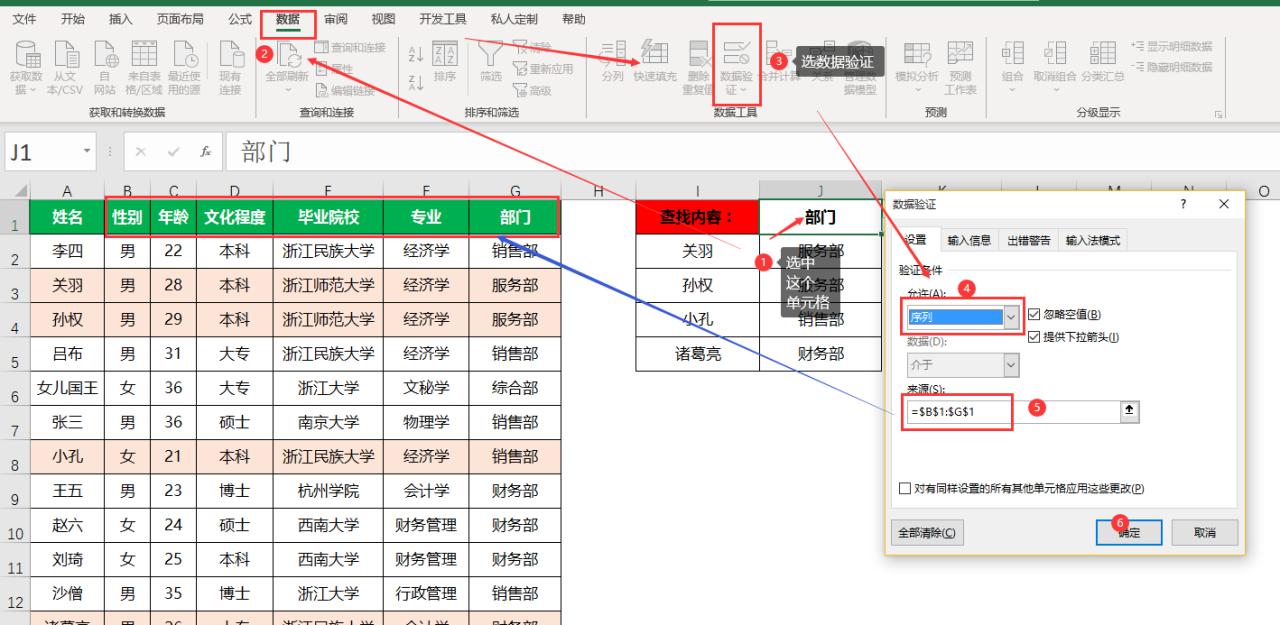Switch to the View (视图) tab

click(383, 19)
